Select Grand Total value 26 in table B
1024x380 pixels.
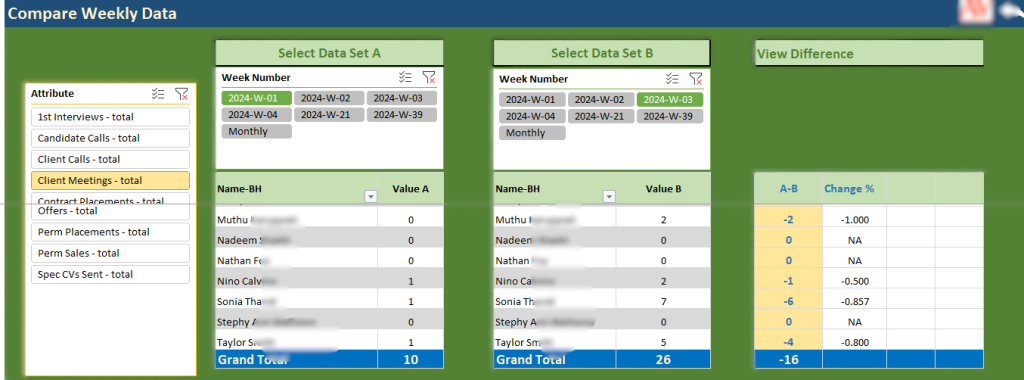[664, 359]
